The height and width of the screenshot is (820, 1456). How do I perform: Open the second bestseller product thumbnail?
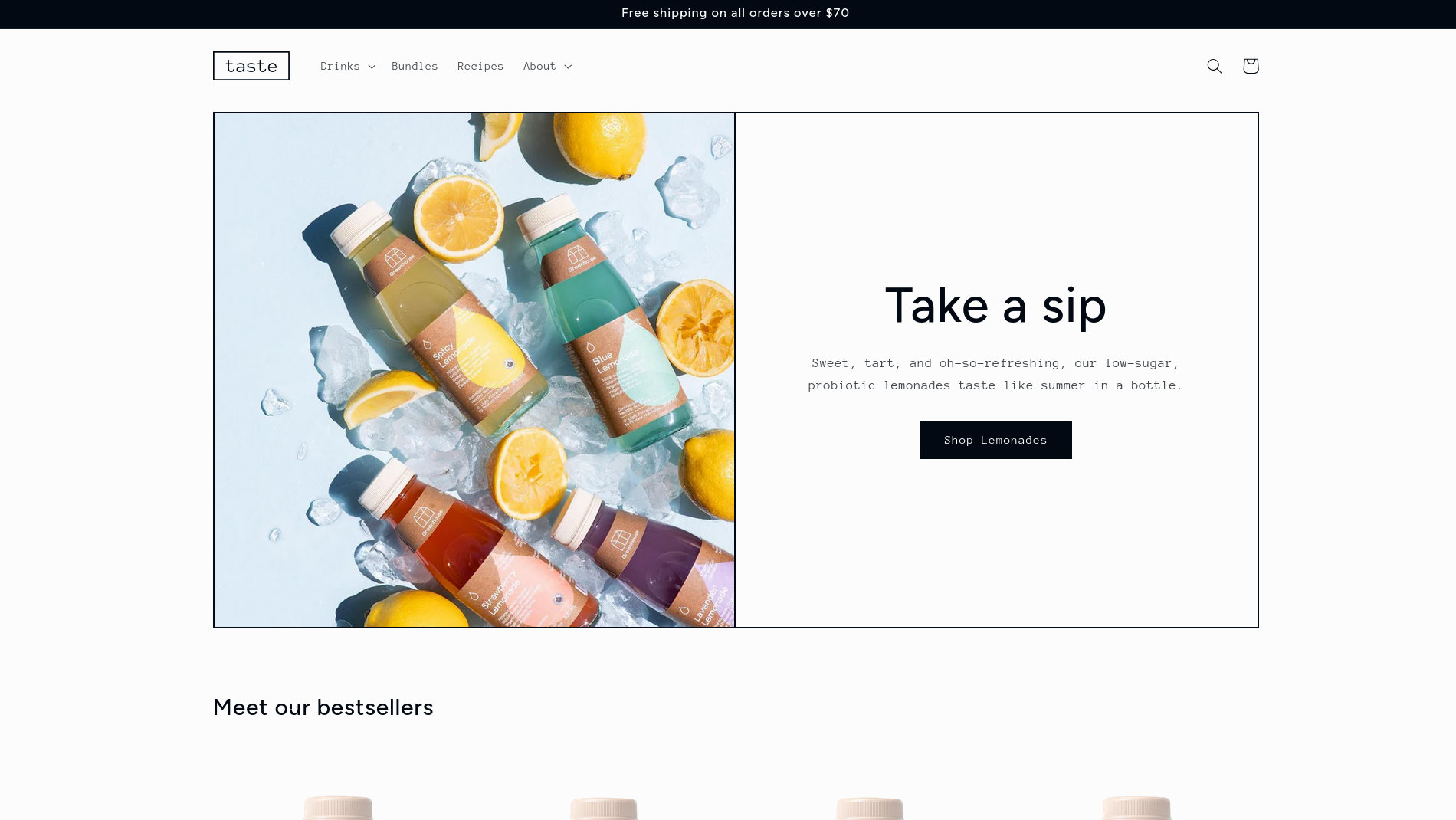point(604,808)
